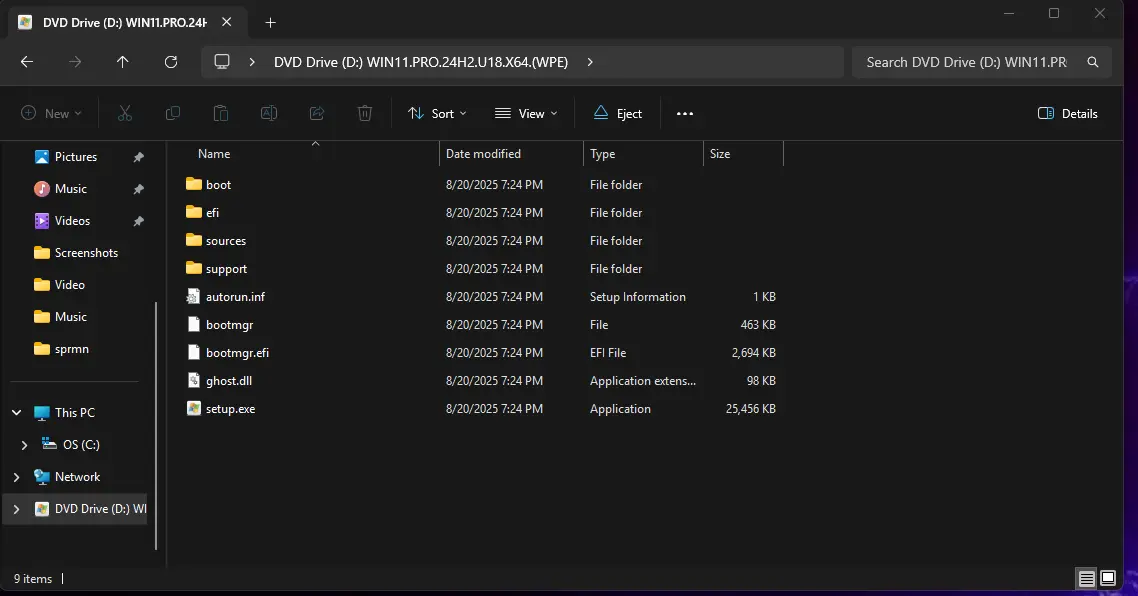Add a new tab with plus icon
Viewport: 1138px width, 596px height.
270,23
